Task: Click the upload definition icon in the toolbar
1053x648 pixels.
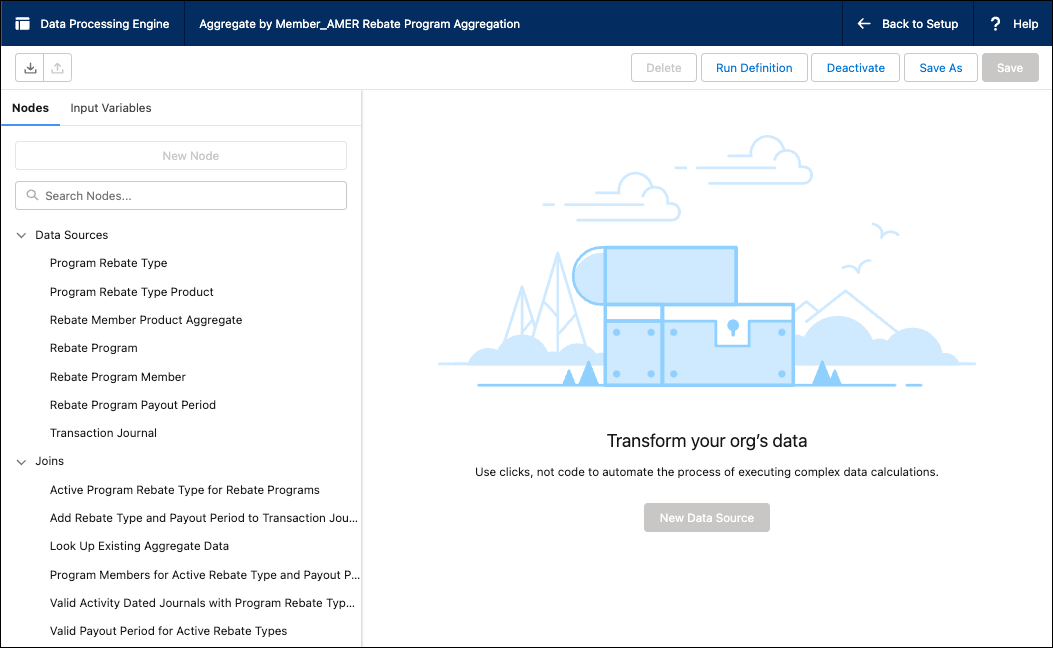Action: (57, 67)
